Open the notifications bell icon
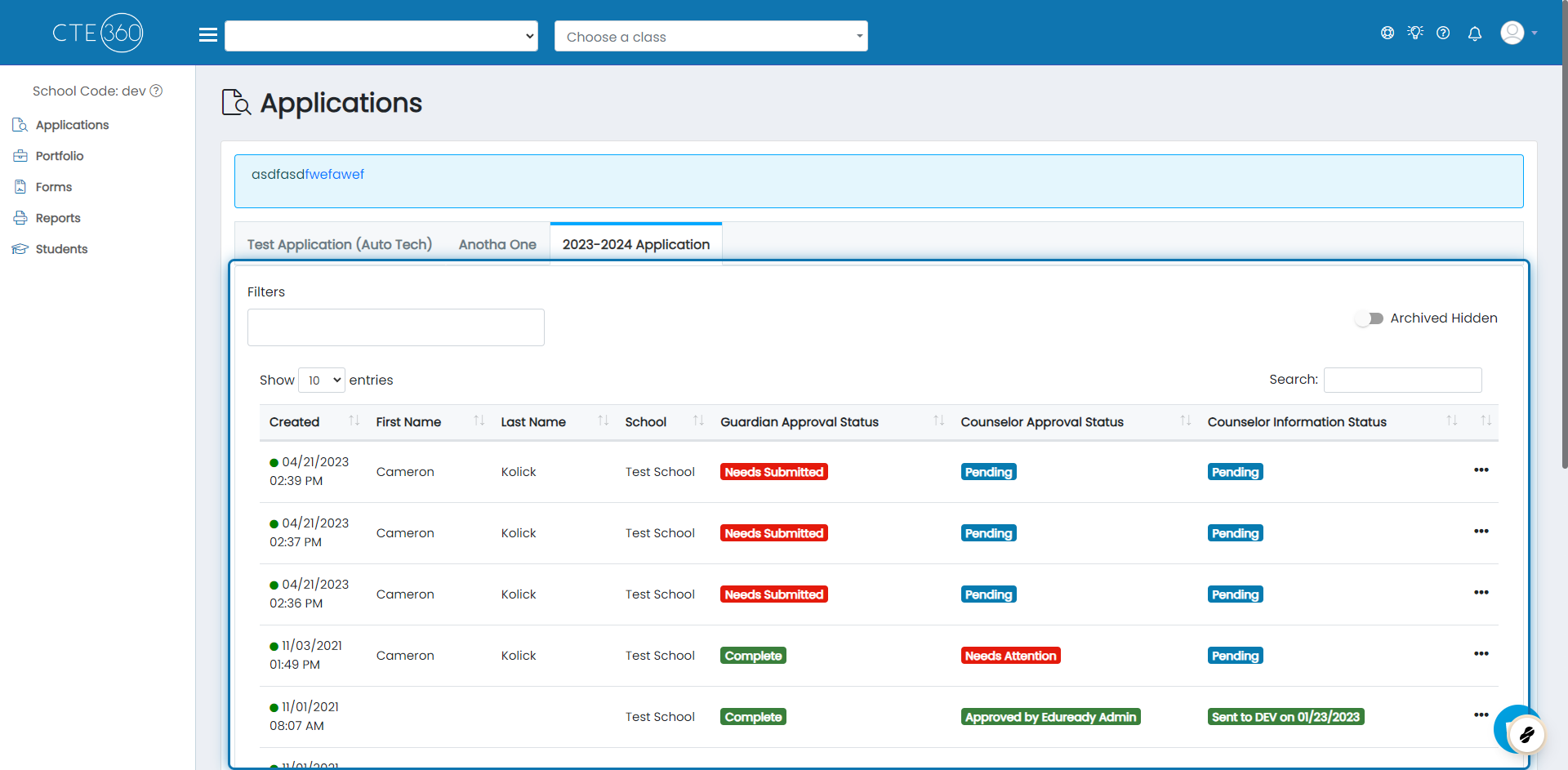 [1475, 33]
